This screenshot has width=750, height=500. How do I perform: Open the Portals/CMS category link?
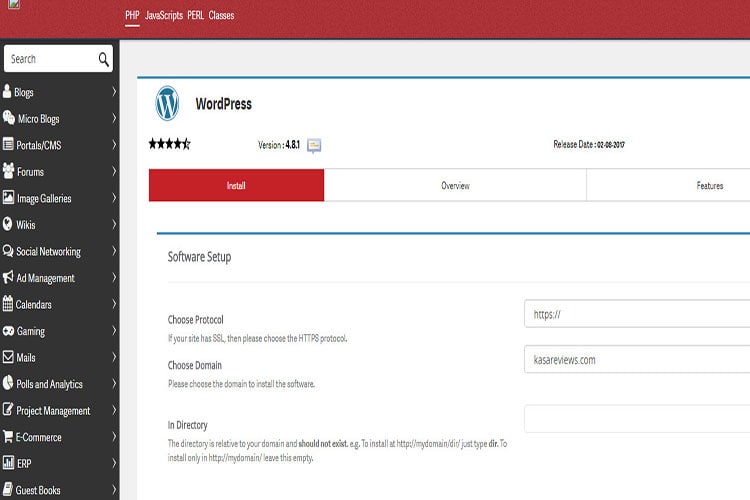pyautogui.click(x=39, y=145)
